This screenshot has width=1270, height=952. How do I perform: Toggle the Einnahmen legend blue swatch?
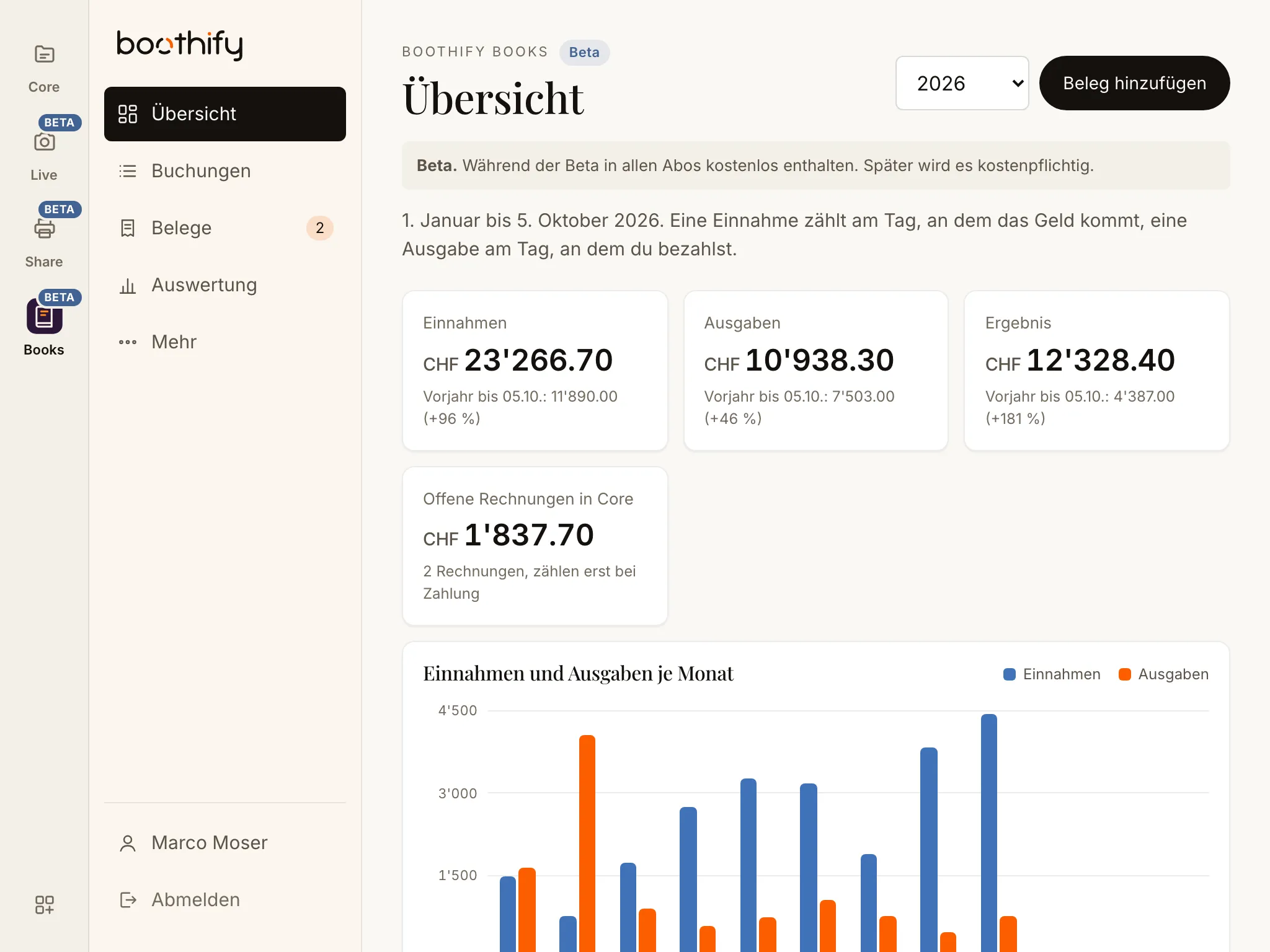(x=1010, y=674)
